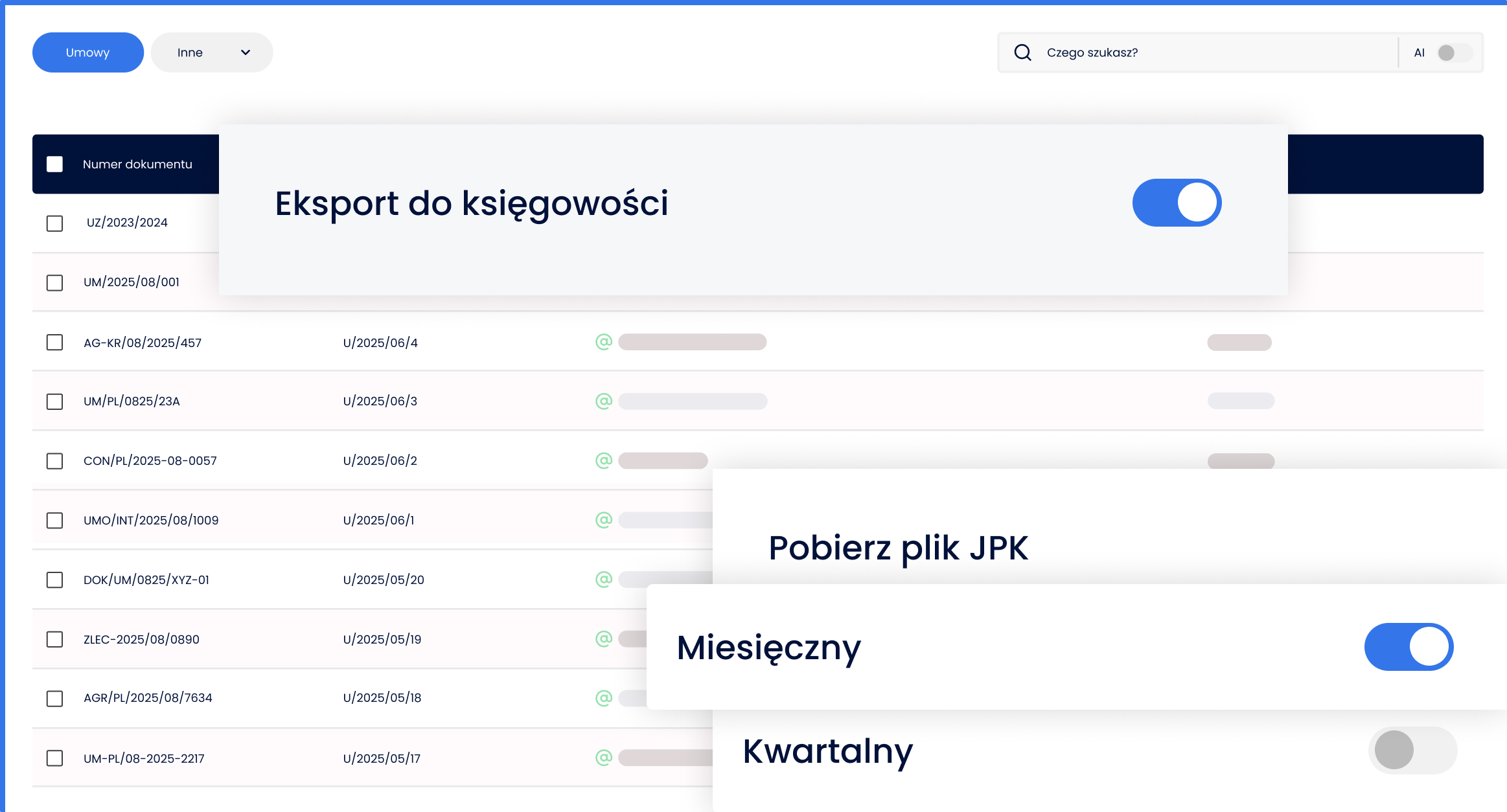
Task: Click the @ icon in DOK/UM/0825/XYZ-01 row
Action: (x=604, y=580)
